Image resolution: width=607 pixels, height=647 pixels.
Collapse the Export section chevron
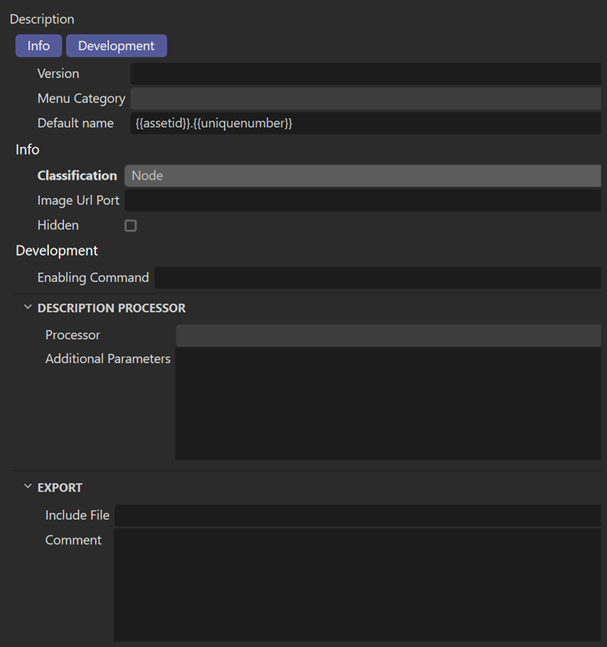[x=28, y=488]
